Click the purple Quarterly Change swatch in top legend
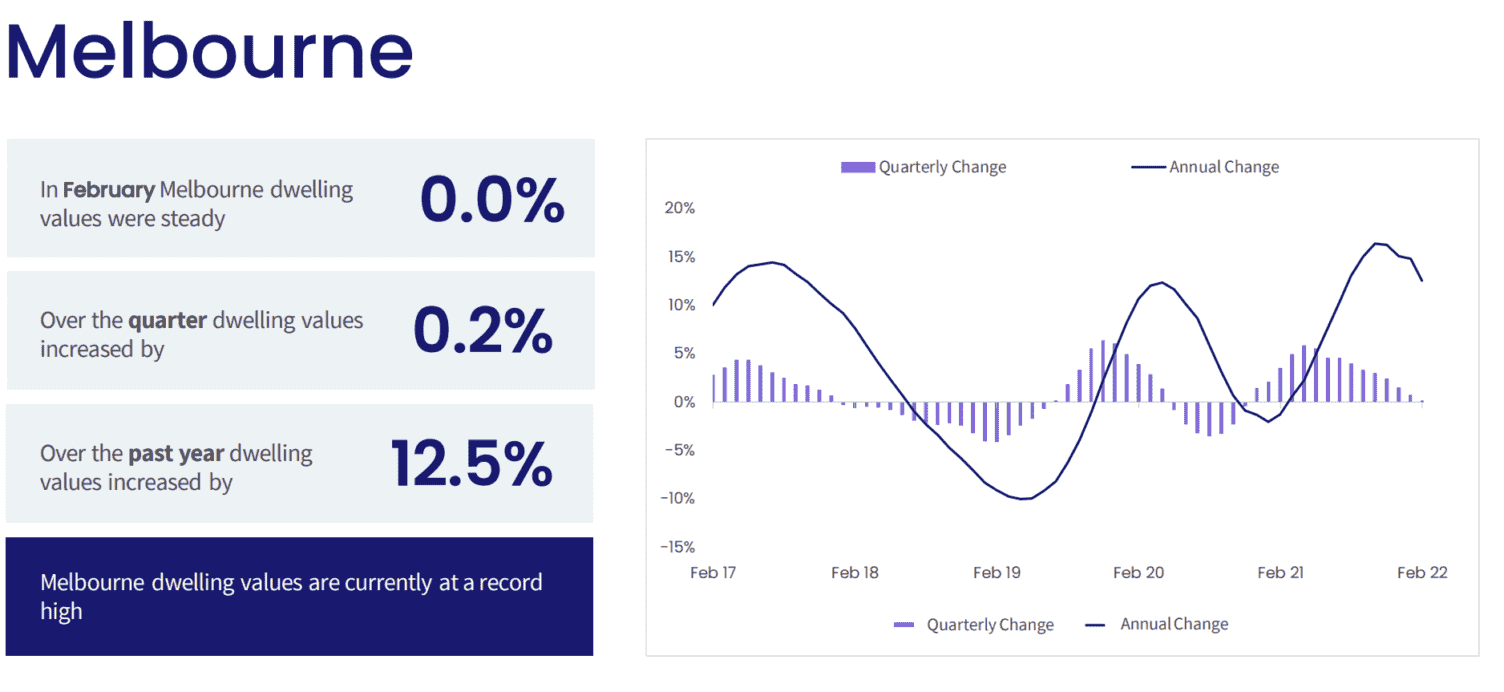 [858, 167]
